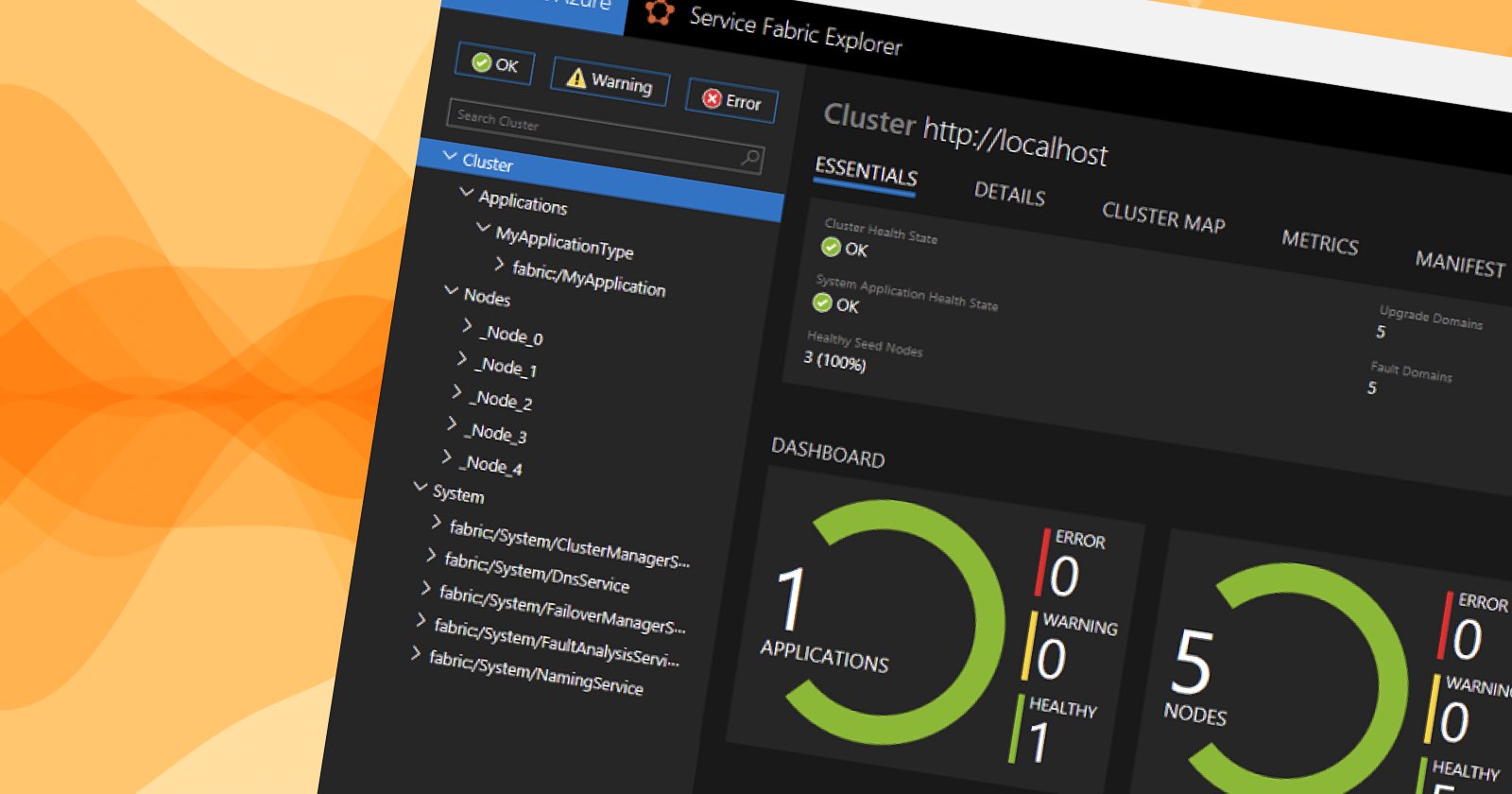Select _Node_0 in the tree
1512x794 pixels.
pyautogui.click(x=511, y=335)
